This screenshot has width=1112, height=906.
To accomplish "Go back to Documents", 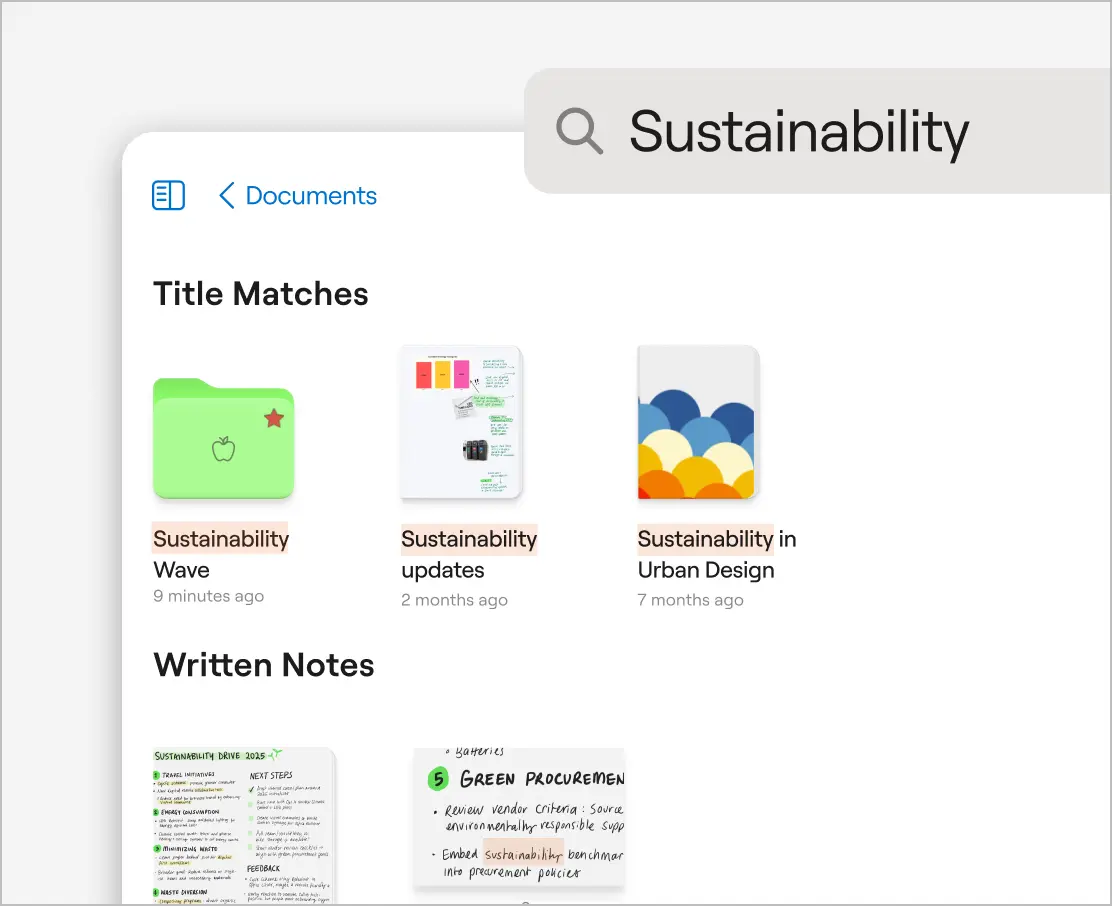I will pos(311,196).
